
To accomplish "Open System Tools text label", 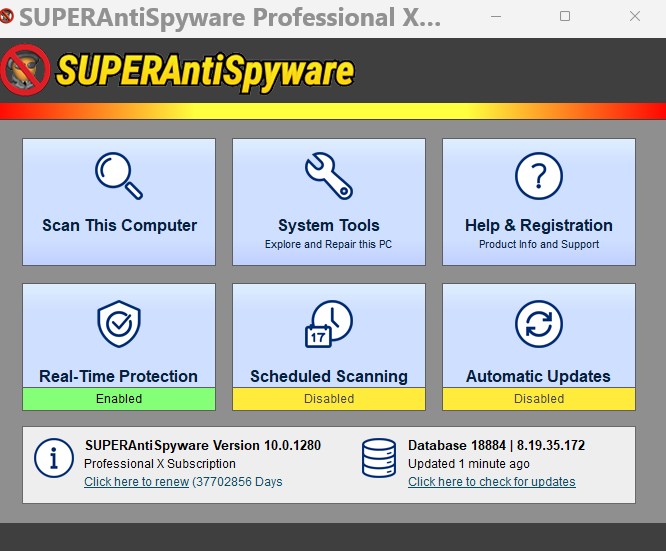I will [x=328, y=225].
